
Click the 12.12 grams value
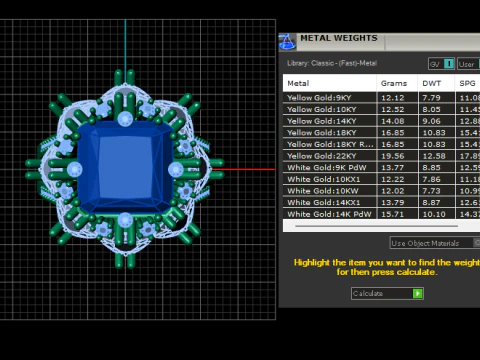click(x=393, y=98)
